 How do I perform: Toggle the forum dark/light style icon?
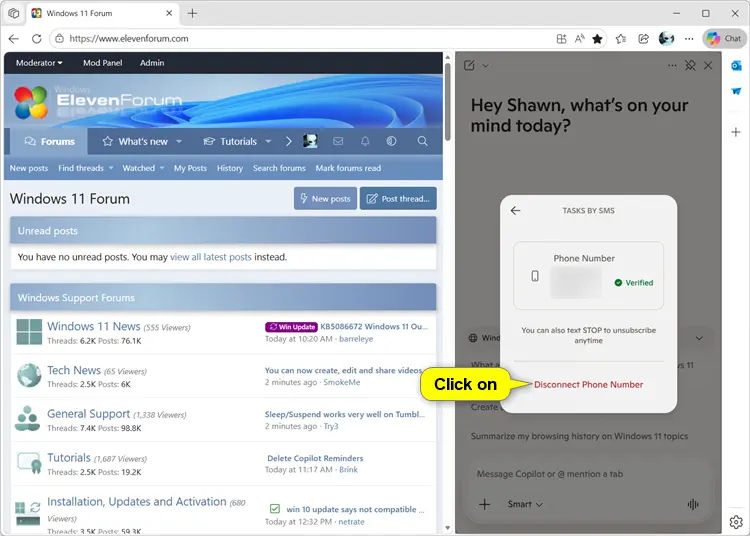391,141
